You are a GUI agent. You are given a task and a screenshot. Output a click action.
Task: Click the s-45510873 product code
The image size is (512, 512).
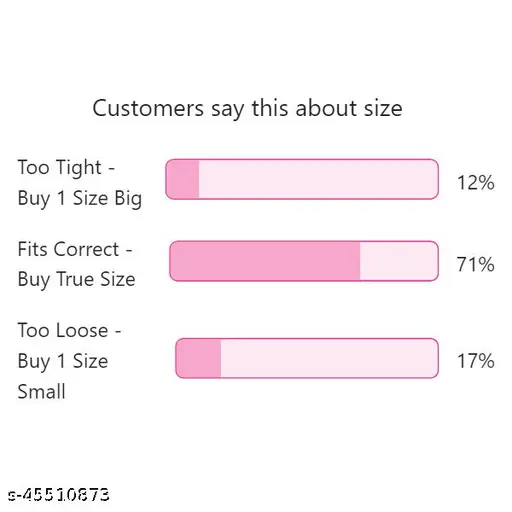point(59,495)
